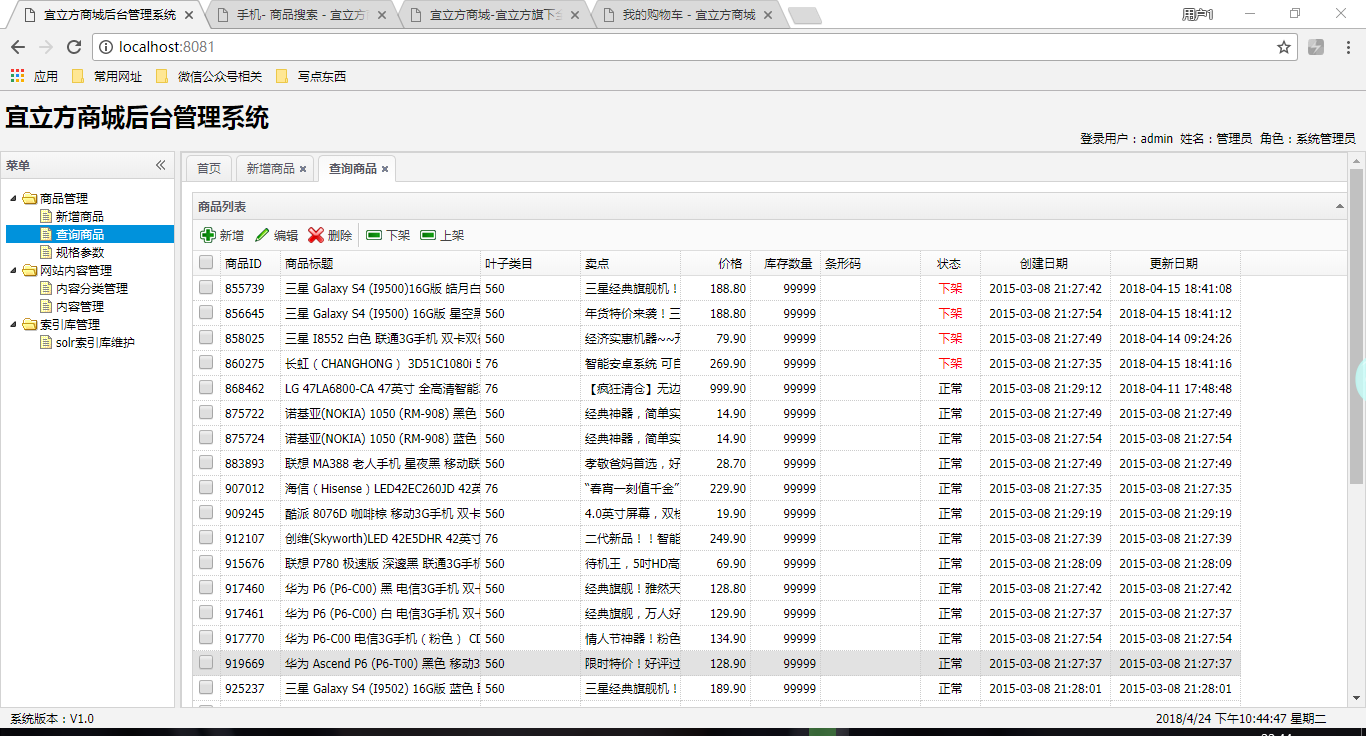Sort by the 商品ID column header

coord(251,263)
